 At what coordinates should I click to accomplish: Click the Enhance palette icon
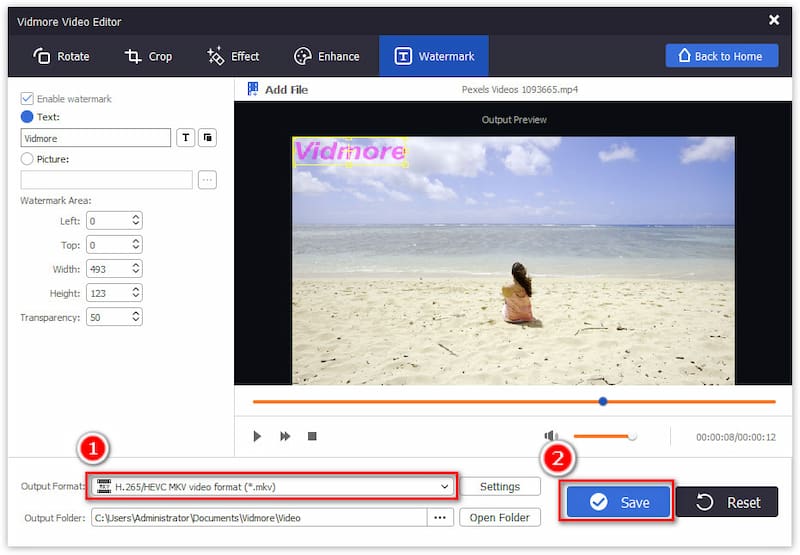click(x=303, y=56)
